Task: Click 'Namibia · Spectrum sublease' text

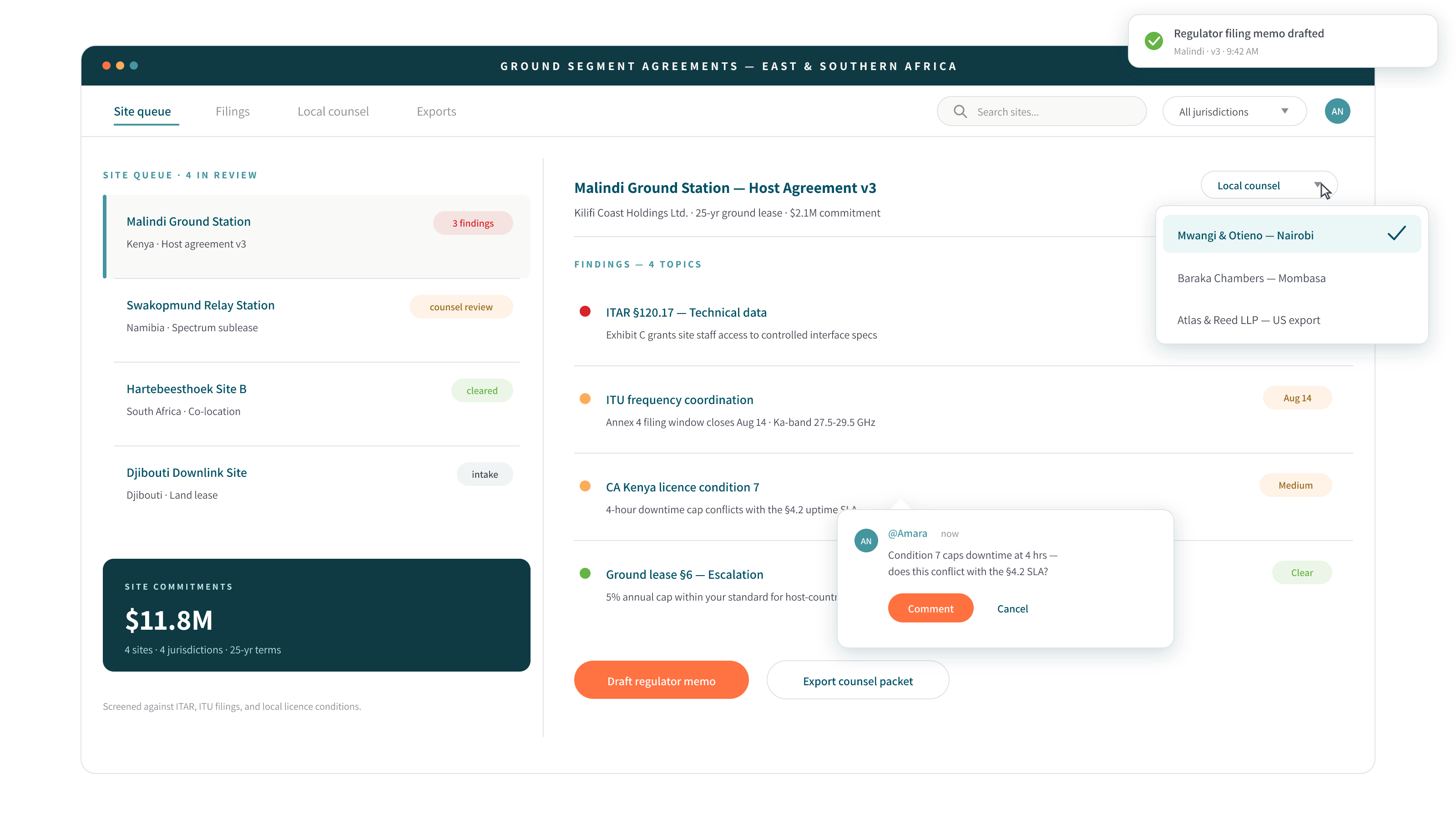Action: tap(192, 327)
